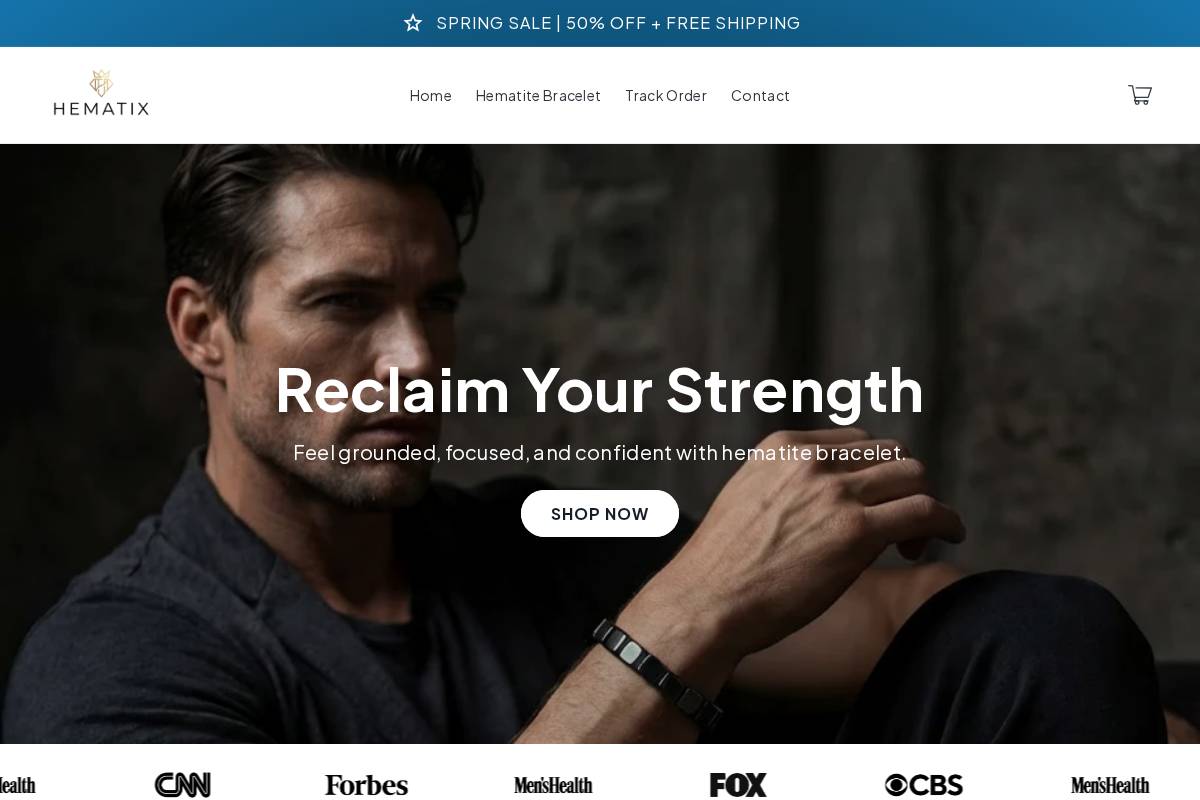The height and width of the screenshot is (800, 1200).
Task: Click the Forbes logo
Action: click(367, 785)
